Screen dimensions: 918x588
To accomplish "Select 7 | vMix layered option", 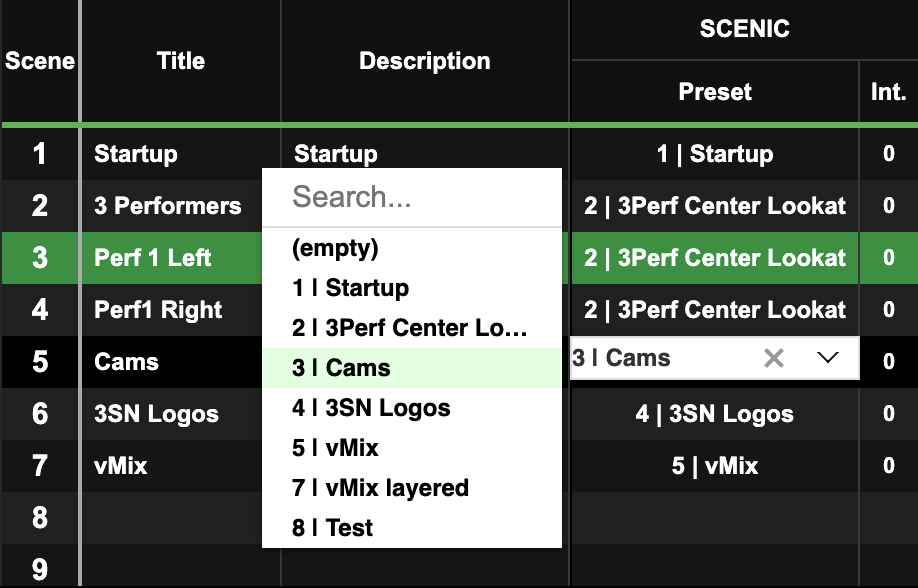I will (x=412, y=488).
